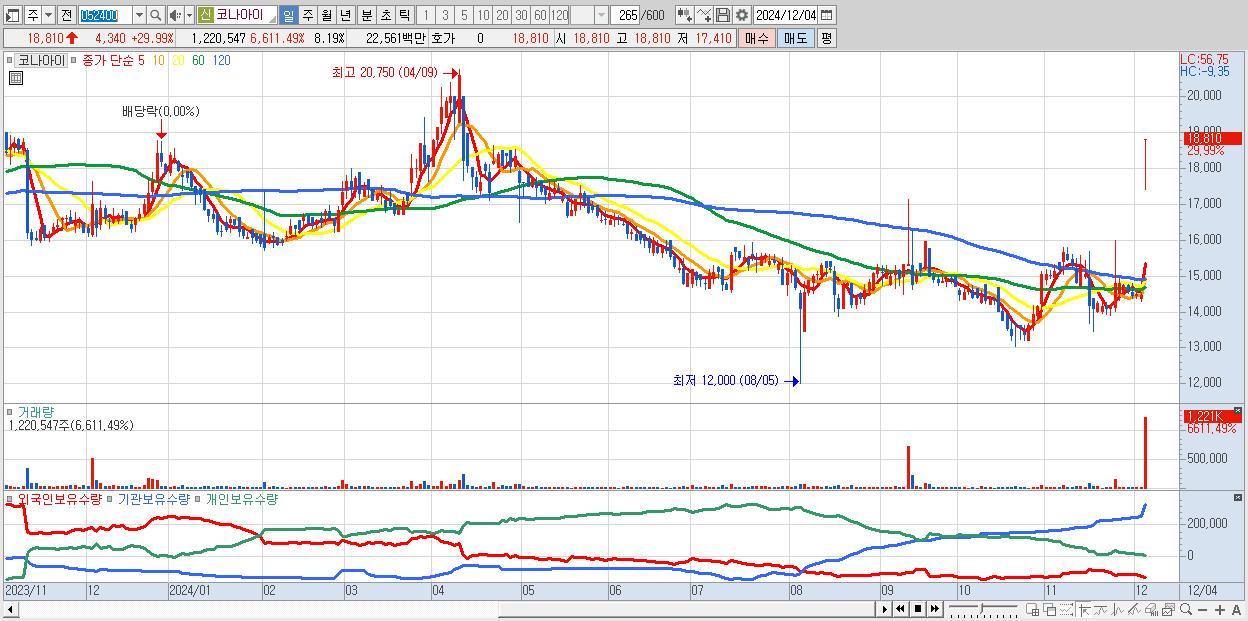
Task: Save chart with floppy disk icon
Action: (723, 15)
